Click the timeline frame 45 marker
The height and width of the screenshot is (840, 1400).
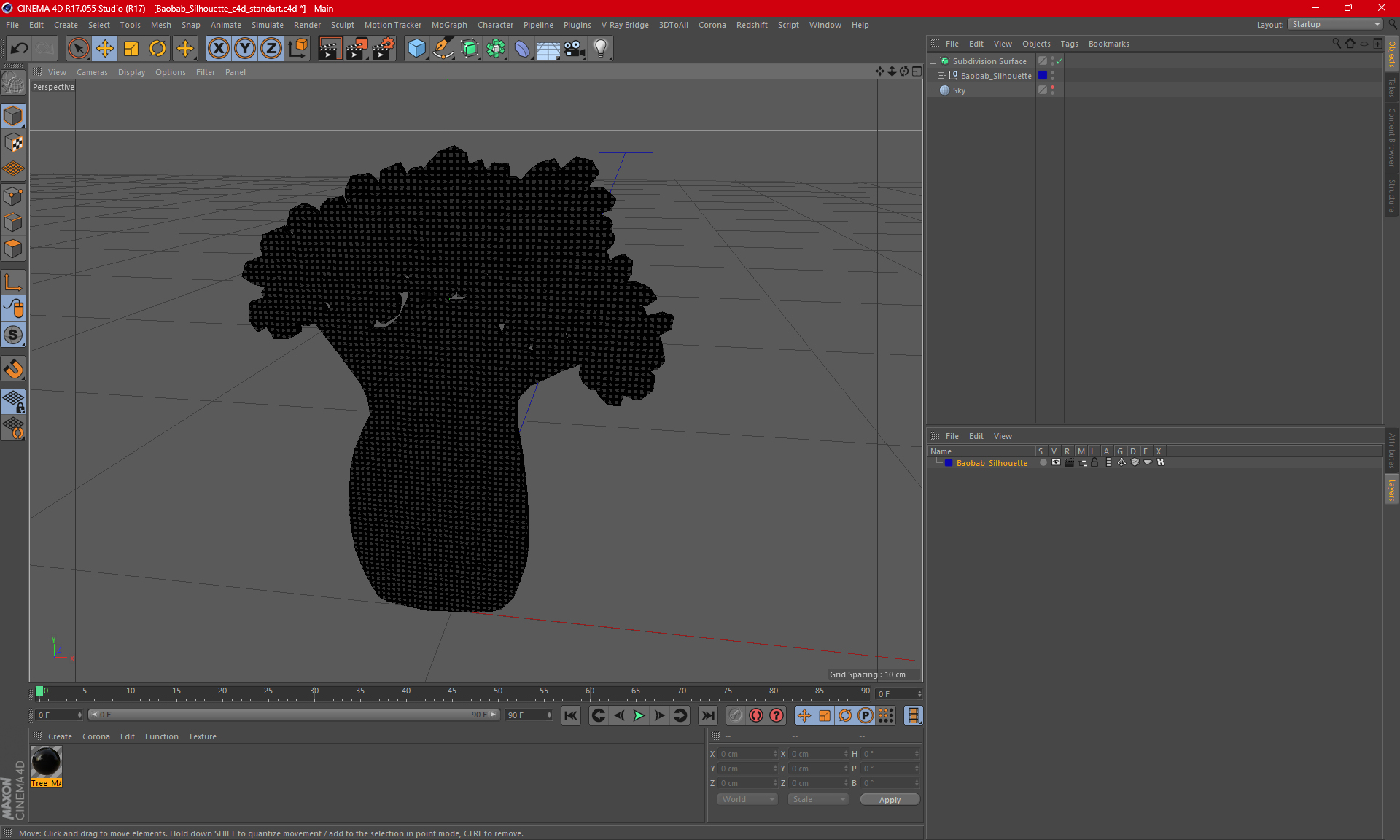click(452, 691)
